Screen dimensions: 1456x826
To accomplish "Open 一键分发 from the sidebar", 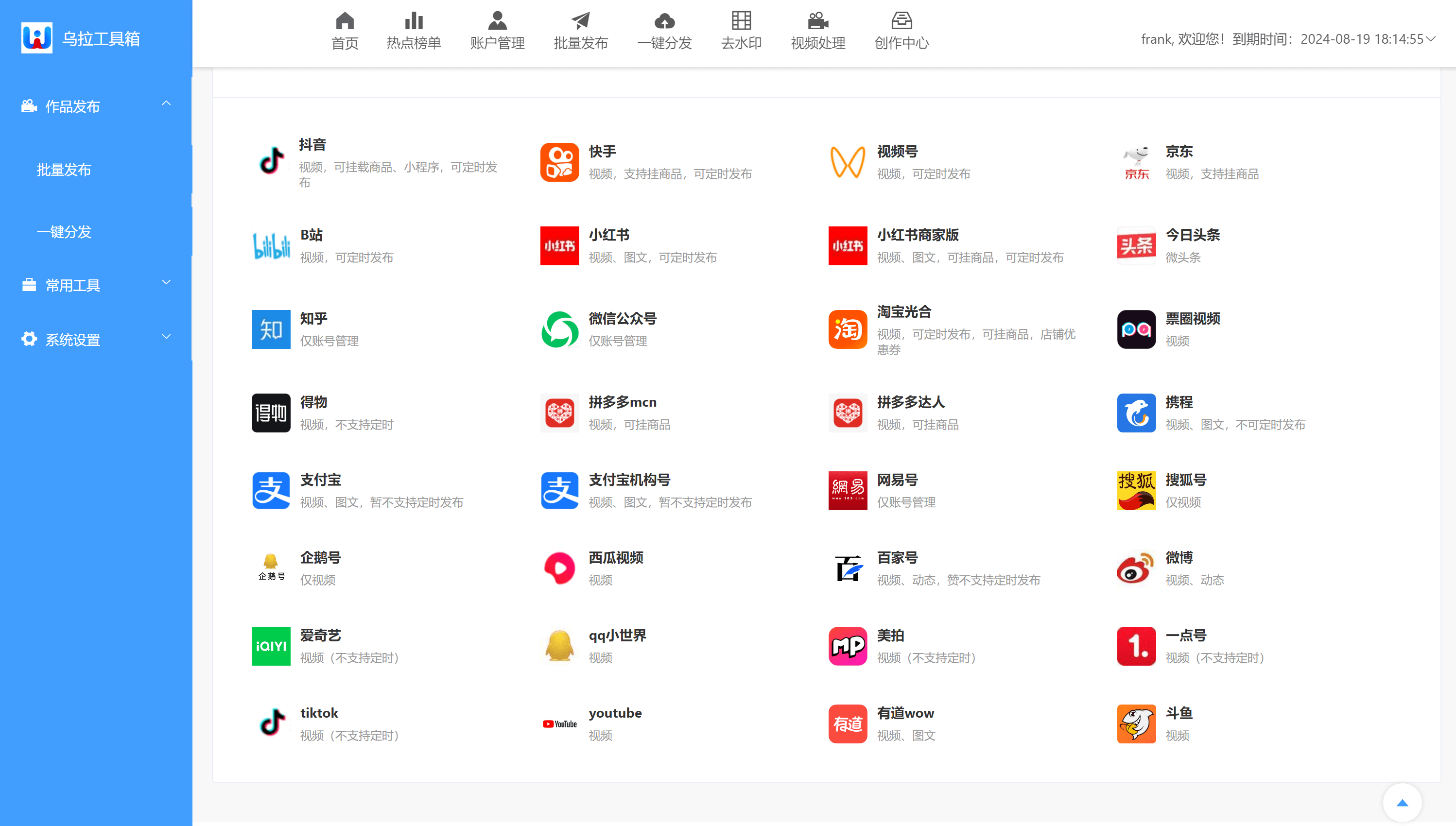I will tap(64, 231).
